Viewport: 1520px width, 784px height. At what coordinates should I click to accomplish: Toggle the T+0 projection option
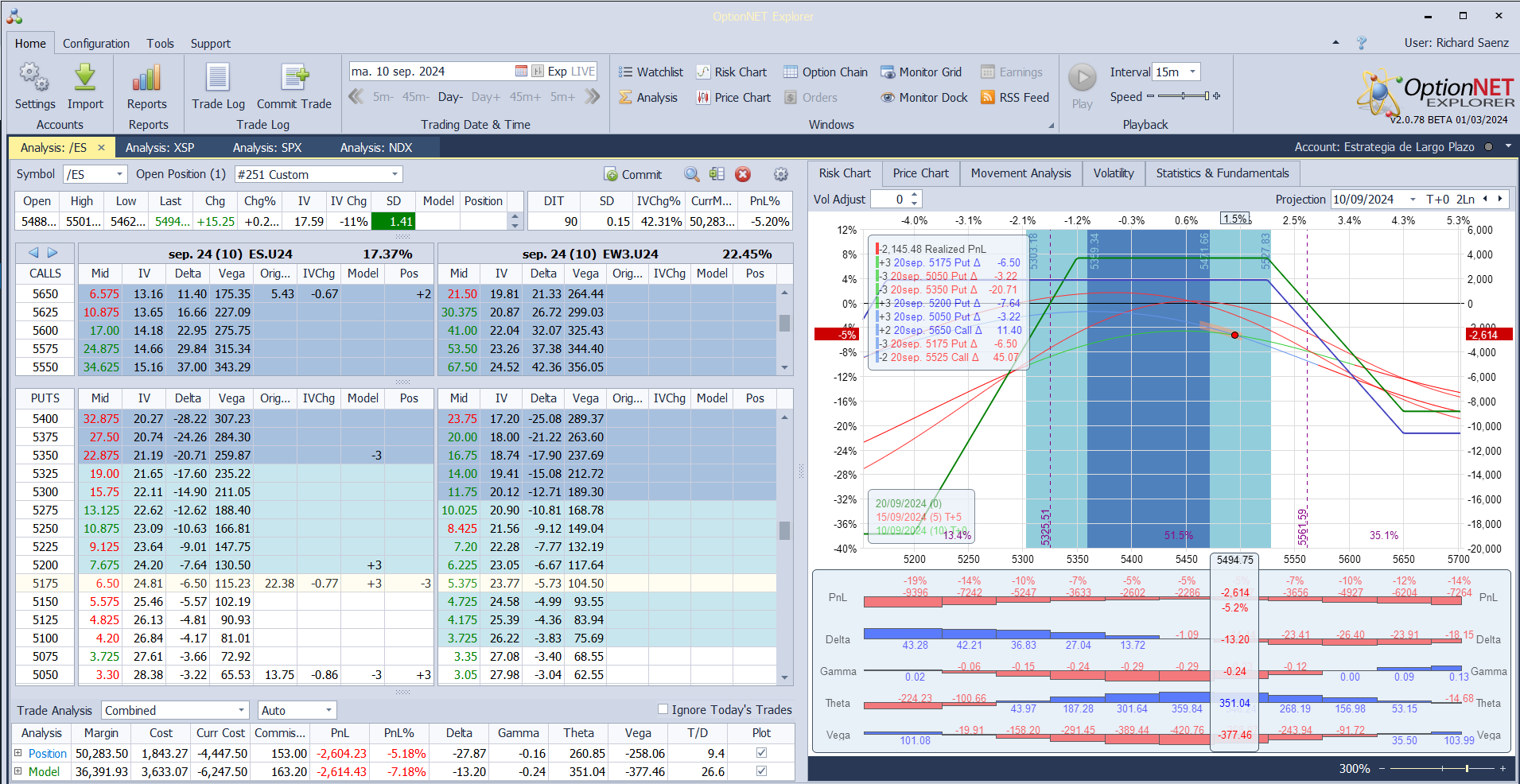pos(1437,200)
